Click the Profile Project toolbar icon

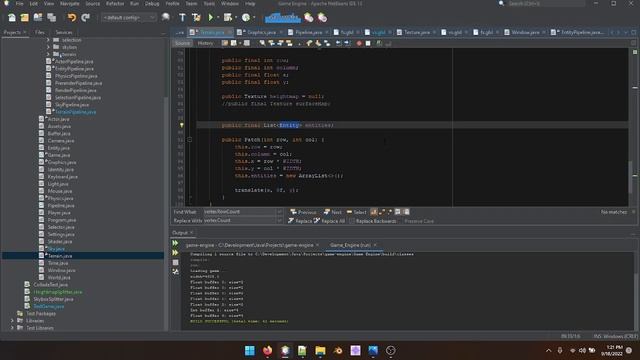click(246, 18)
